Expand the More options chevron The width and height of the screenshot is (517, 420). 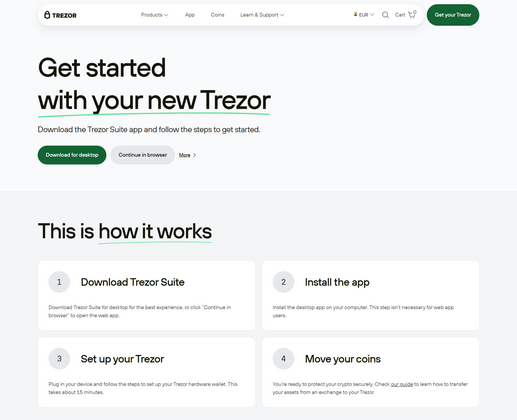(195, 155)
